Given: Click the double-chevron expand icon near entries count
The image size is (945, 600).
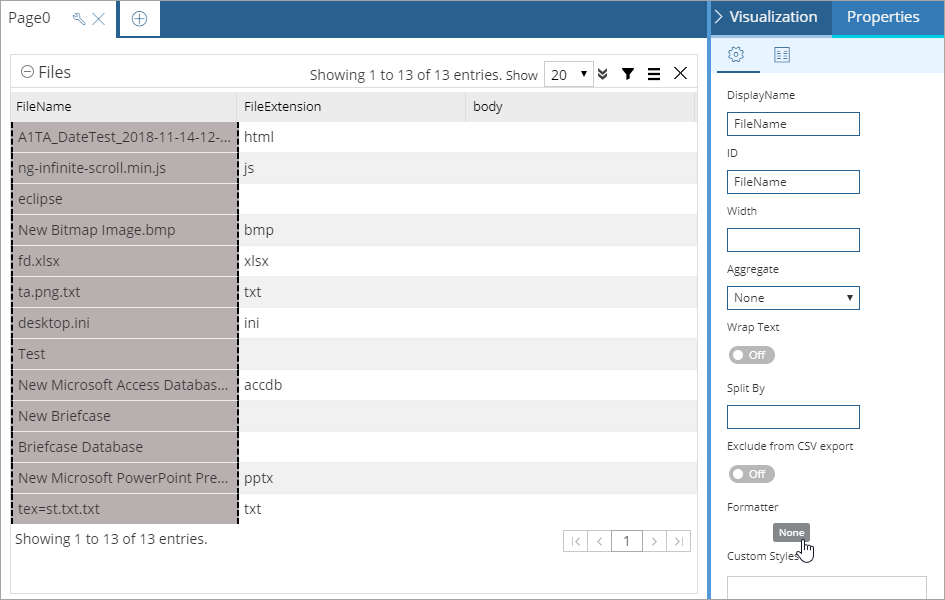Looking at the screenshot, I should [602, 73].
